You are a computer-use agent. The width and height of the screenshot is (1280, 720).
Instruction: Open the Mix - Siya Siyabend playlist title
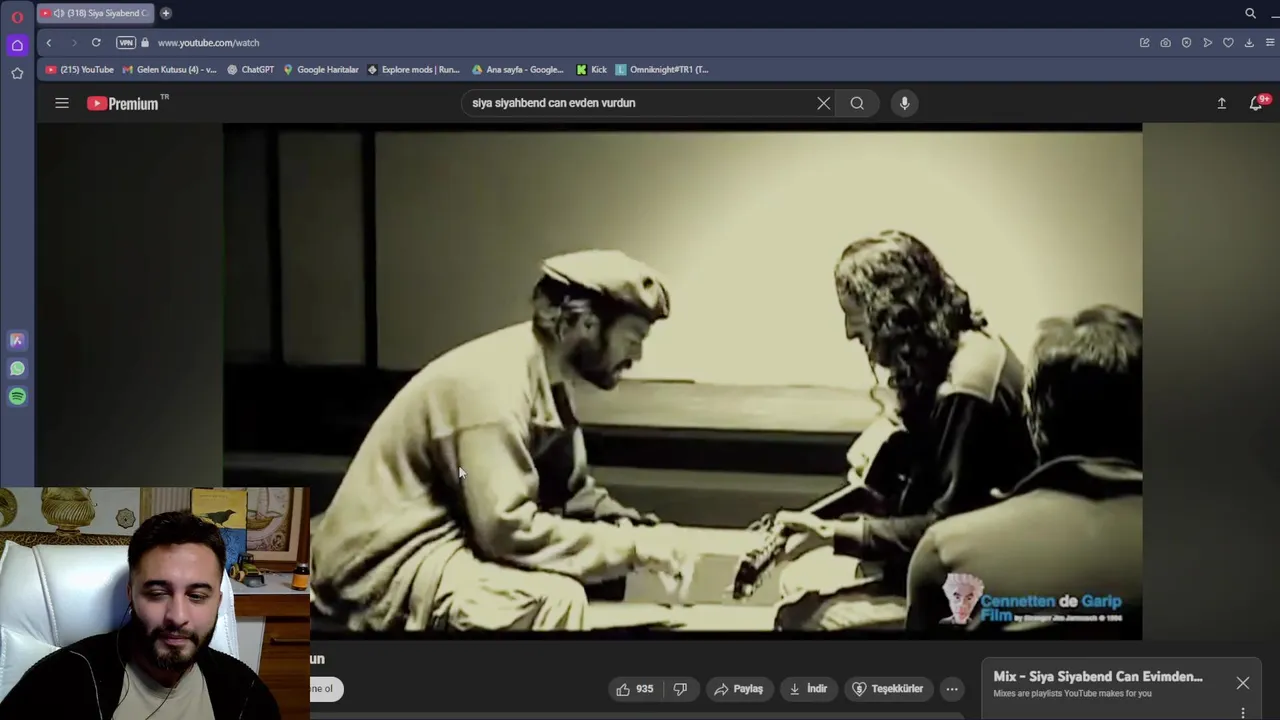[1098, 677]
